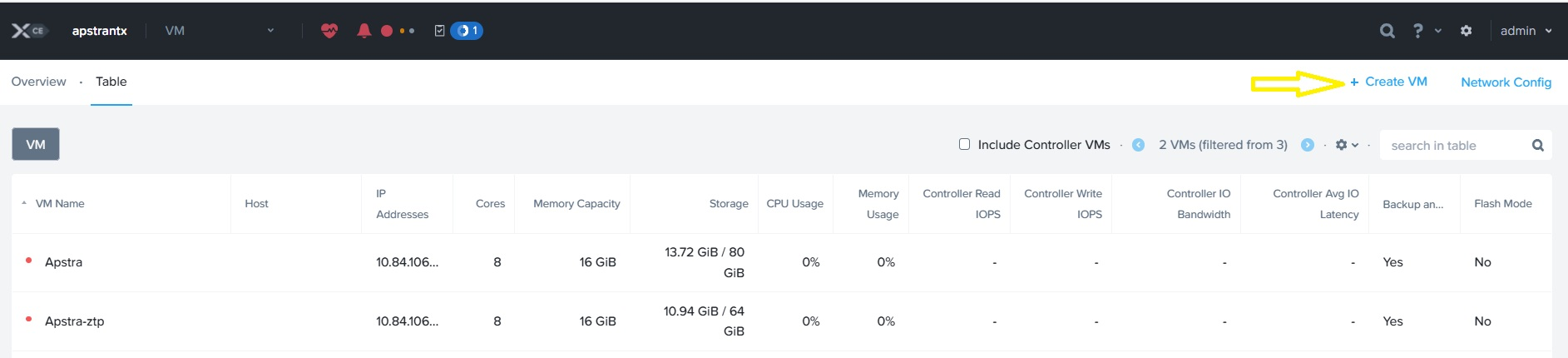The height and width of the screenshot is (358, 1568).
Task: Open the help question mark menu
Action: pos(1418,31)
